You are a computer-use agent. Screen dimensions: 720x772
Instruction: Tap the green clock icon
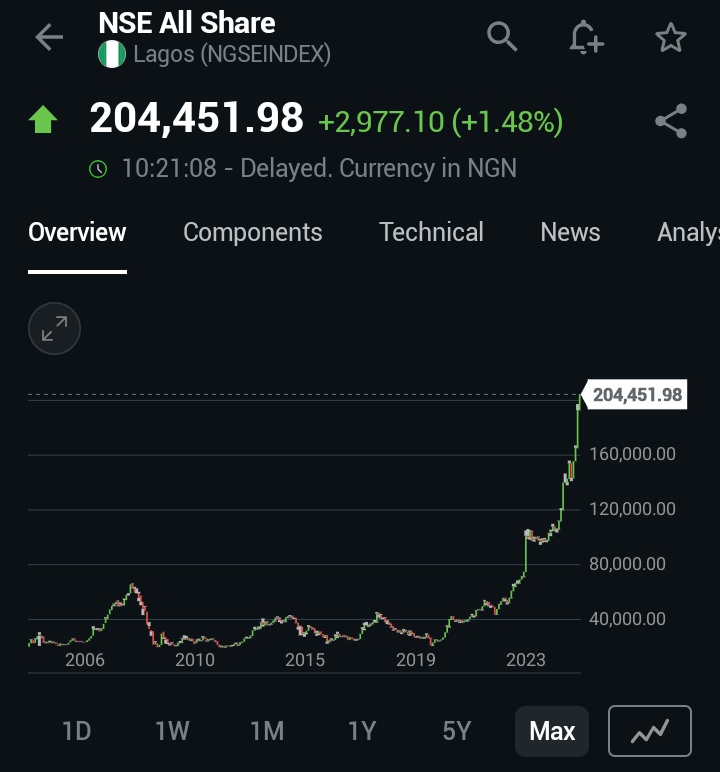click(98, 169)
